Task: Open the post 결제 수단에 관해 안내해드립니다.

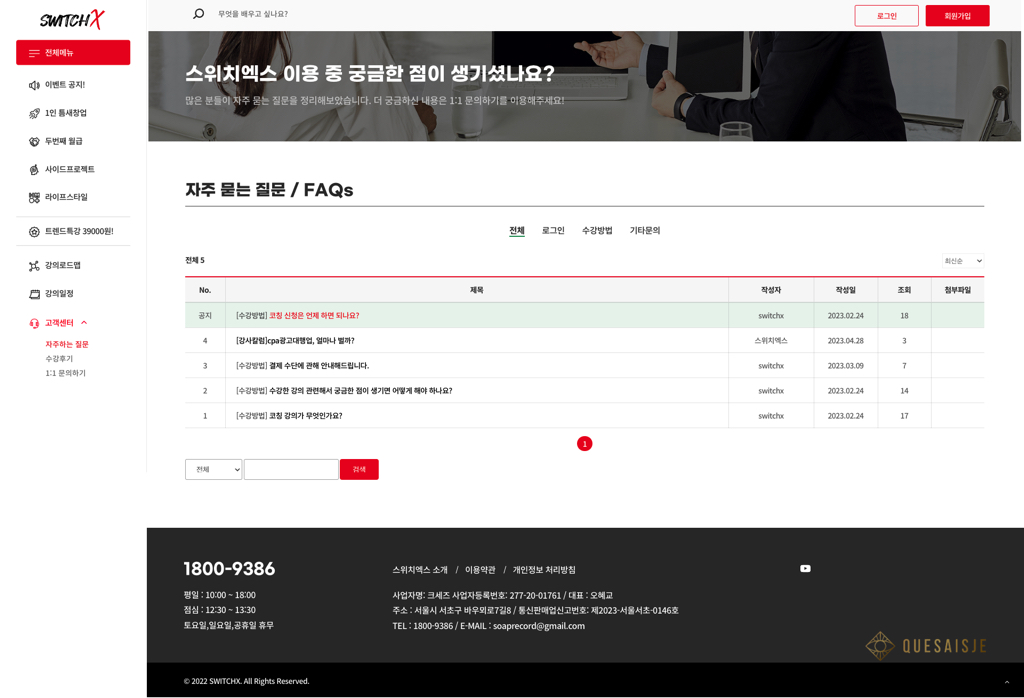Action: pyautogui.click(x=319, y=366)
